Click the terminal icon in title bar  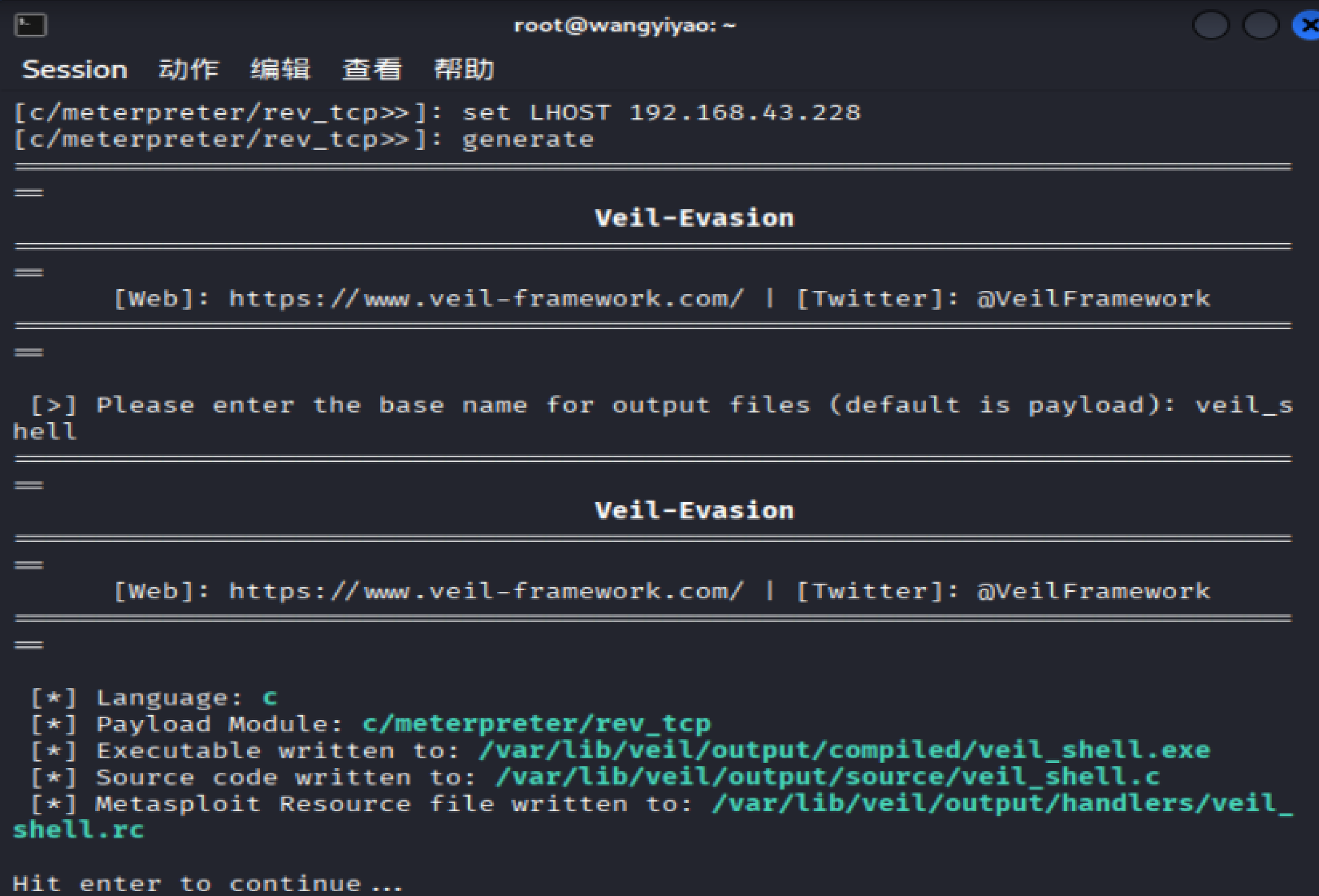(x=30, y=26)
